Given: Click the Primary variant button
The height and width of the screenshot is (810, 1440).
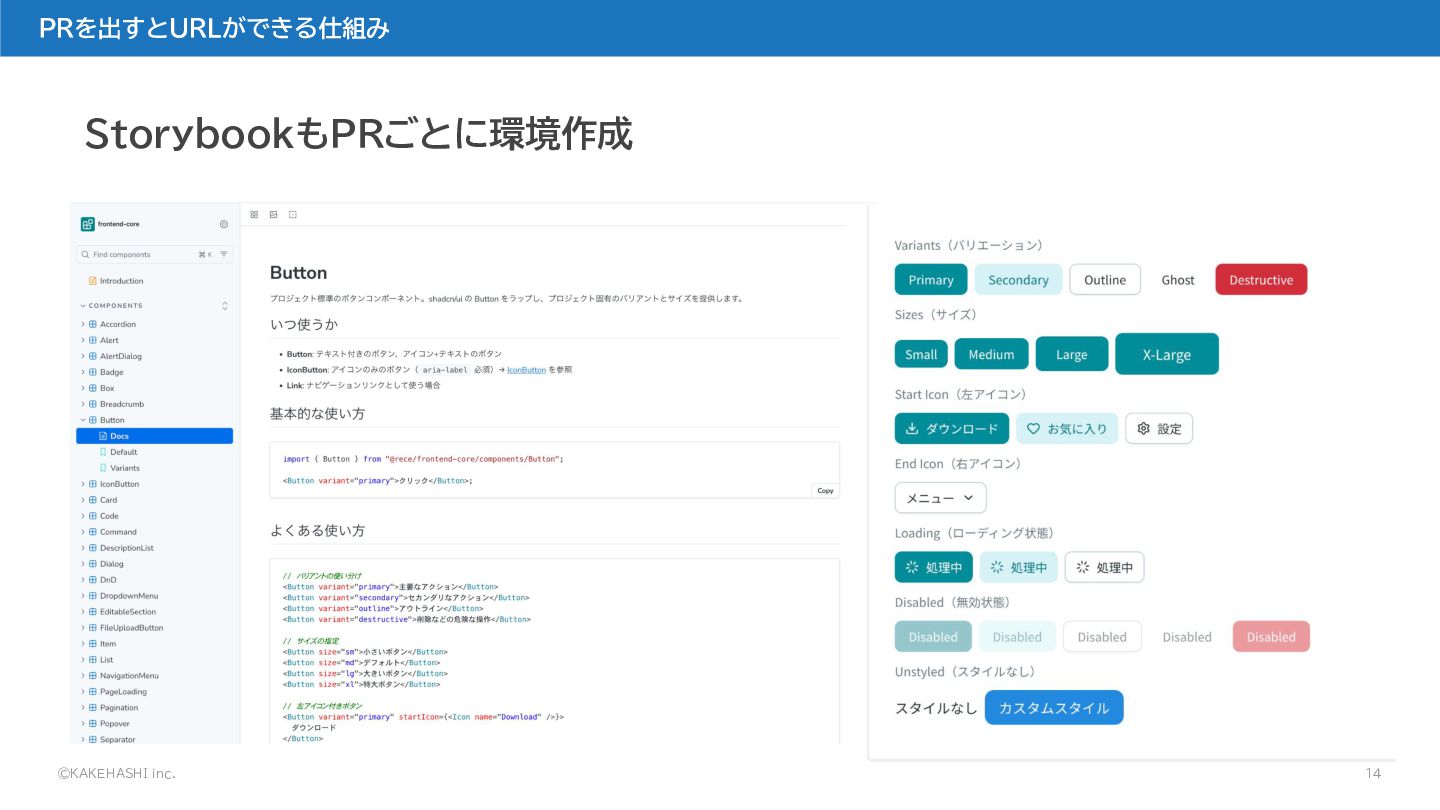Looking at the screenshot, I should tap(931, 280).
